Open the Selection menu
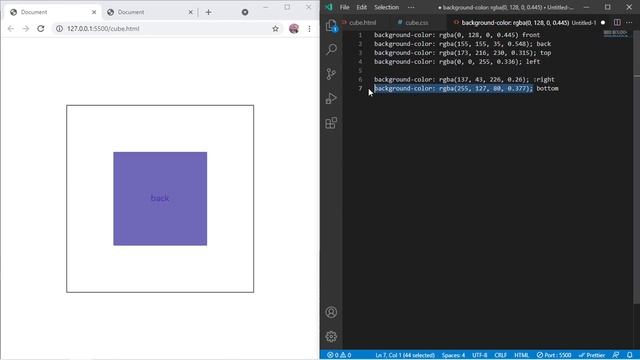This screenshot has width=640, height=360. pos(387,7)
